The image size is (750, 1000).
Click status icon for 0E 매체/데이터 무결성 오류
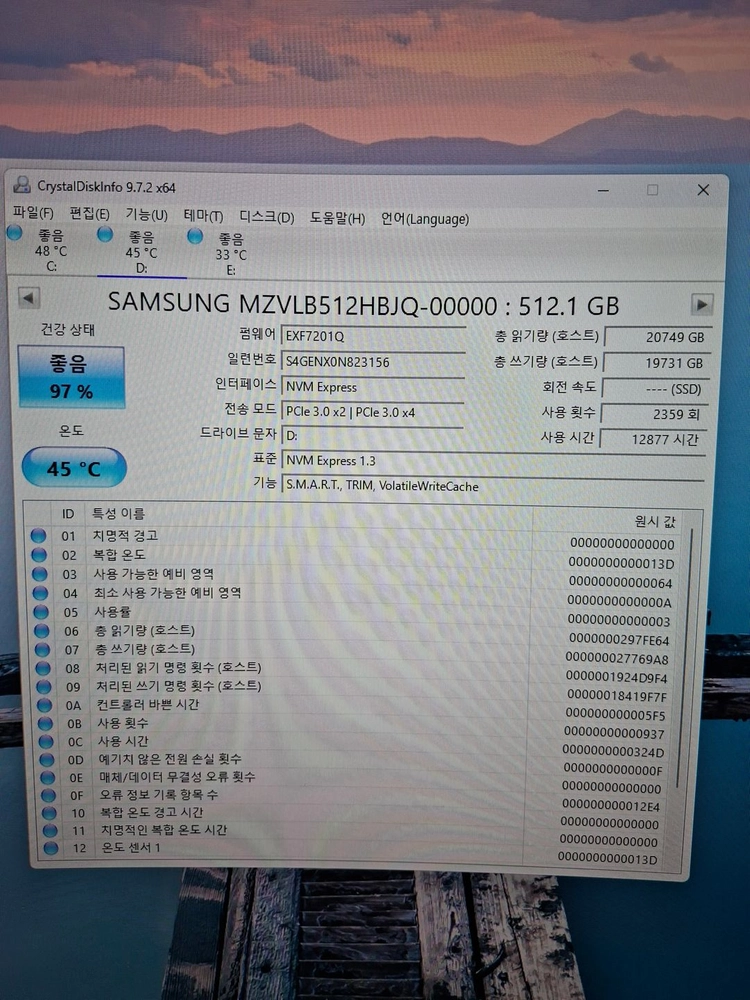(48, 777)
